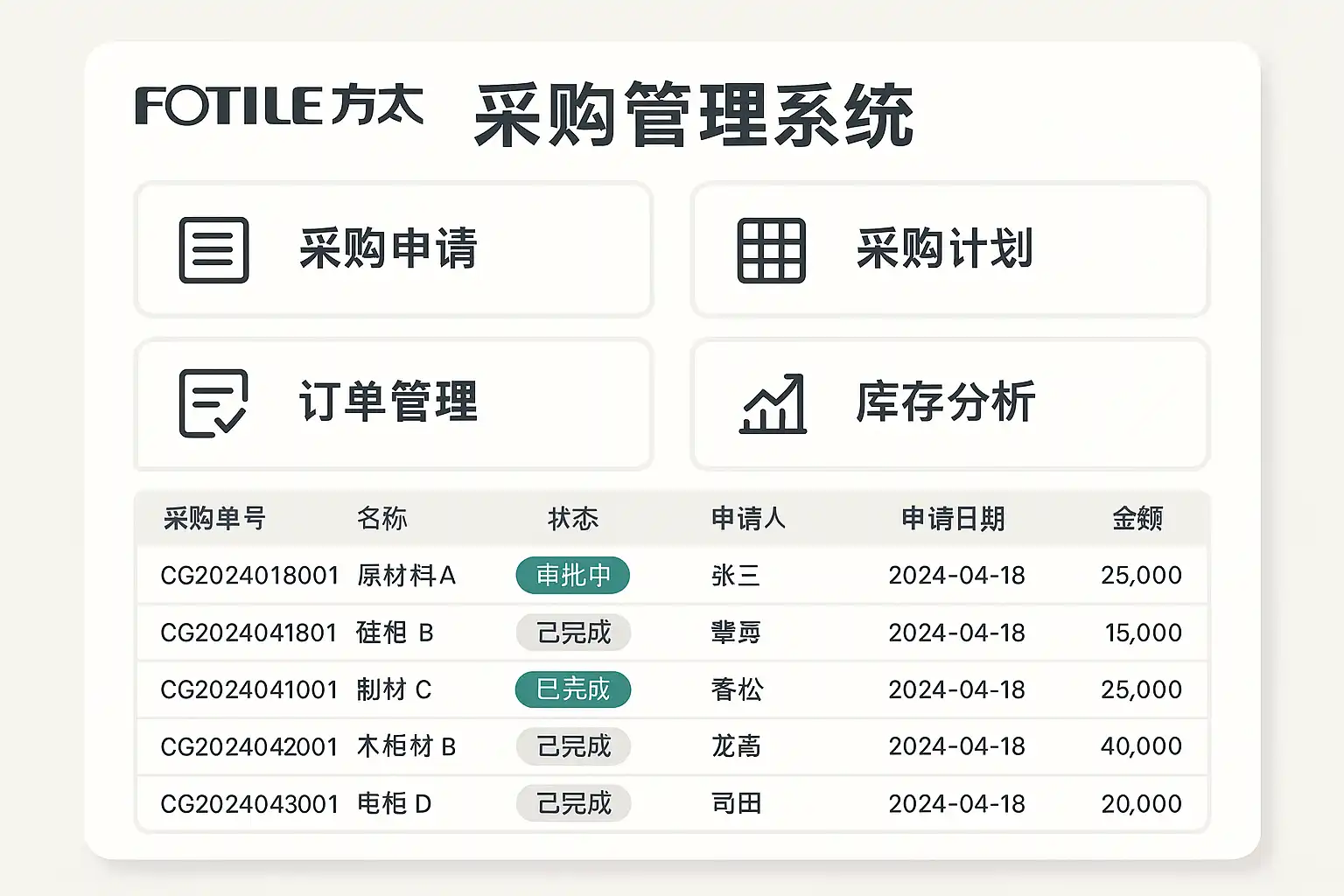Viewport: 1344px width, 896px height.
Task: Sort by the 申请日期 column header
Action: (x=953, y=519)
